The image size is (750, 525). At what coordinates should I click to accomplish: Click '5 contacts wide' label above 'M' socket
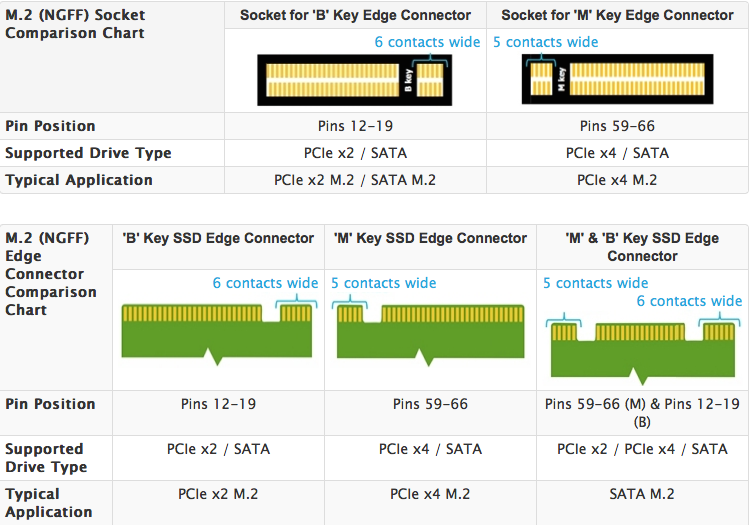546,42
